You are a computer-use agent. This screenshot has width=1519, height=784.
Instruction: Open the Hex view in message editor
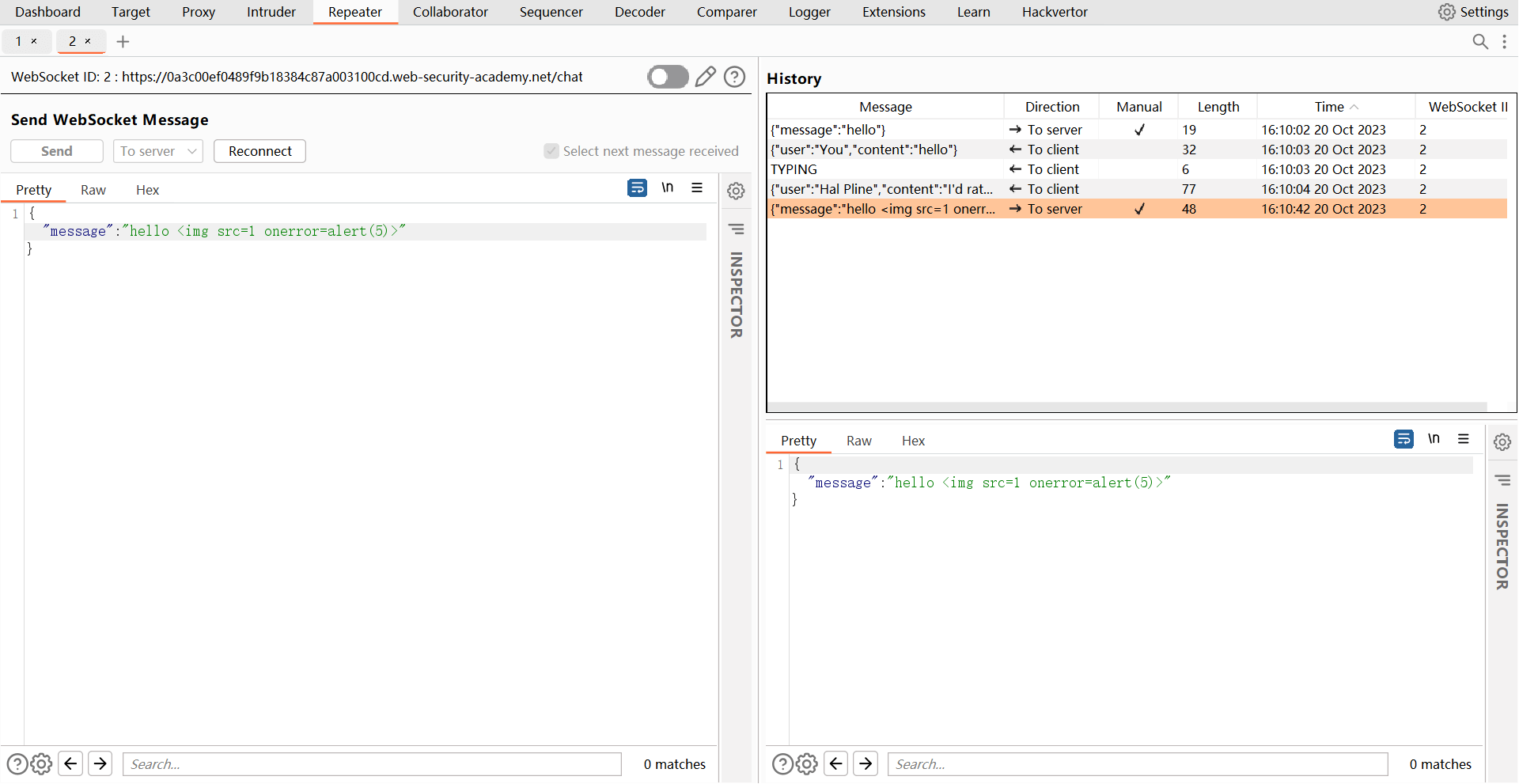[x=147, y=190]
